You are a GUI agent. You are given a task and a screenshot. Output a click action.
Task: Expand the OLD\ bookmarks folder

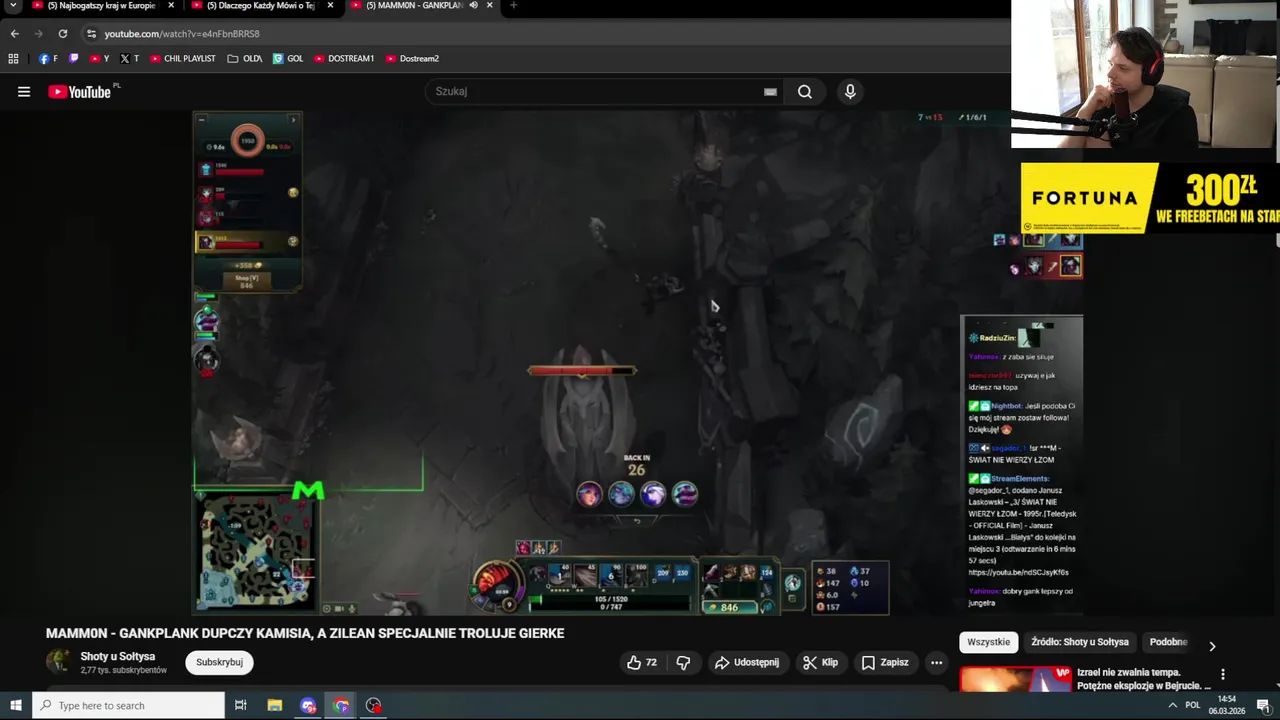click(245, 59)
